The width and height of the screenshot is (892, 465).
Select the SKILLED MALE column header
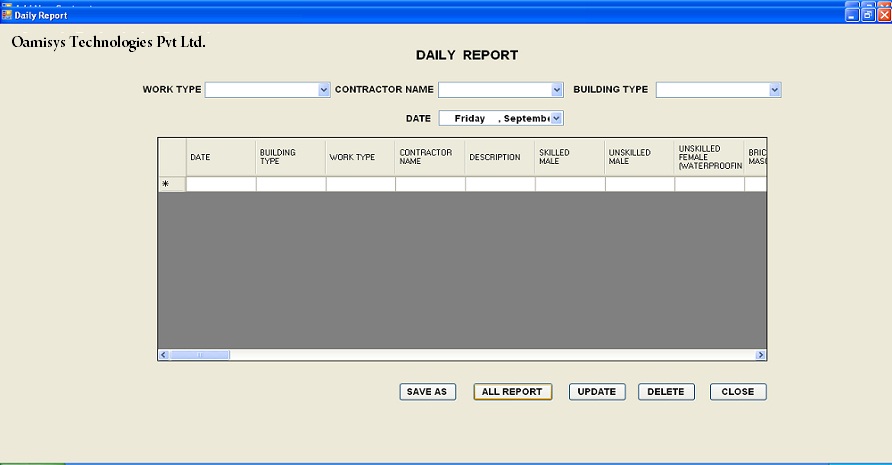569,157
